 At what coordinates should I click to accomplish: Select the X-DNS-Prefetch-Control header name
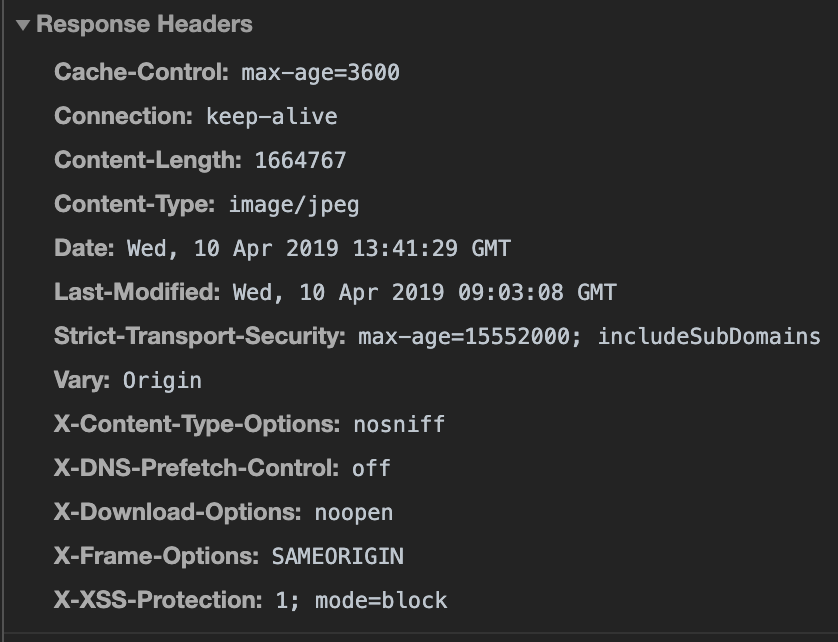[197, 468]
